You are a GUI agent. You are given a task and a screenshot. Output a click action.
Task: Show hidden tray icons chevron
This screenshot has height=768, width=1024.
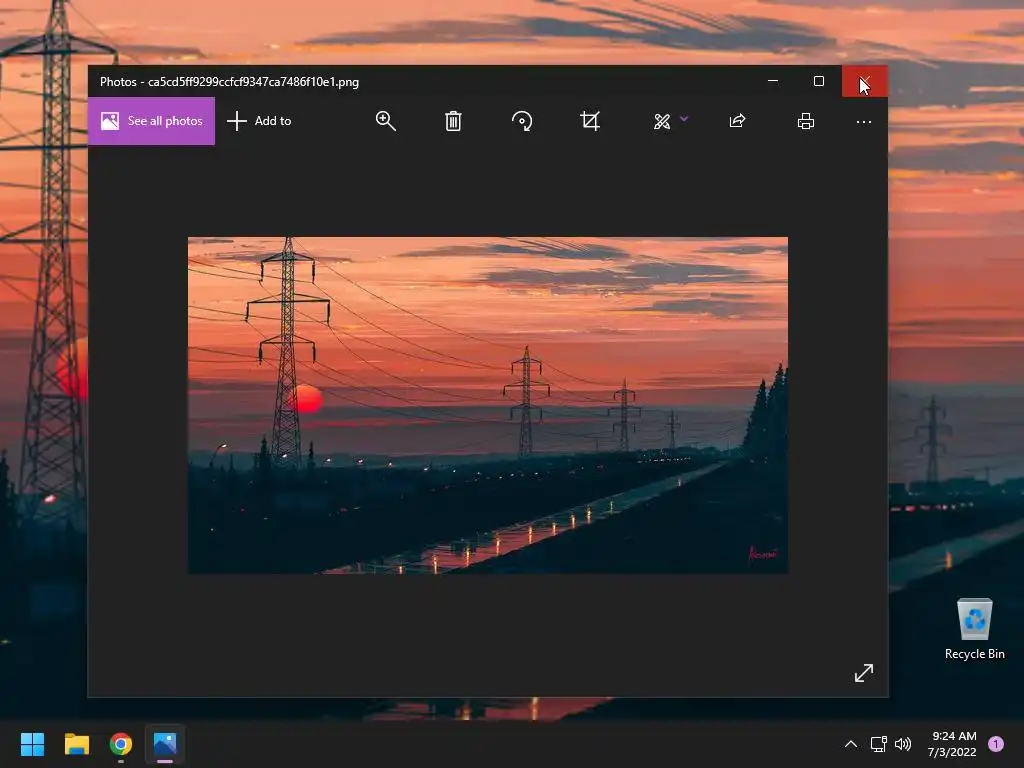pos(851,744)
